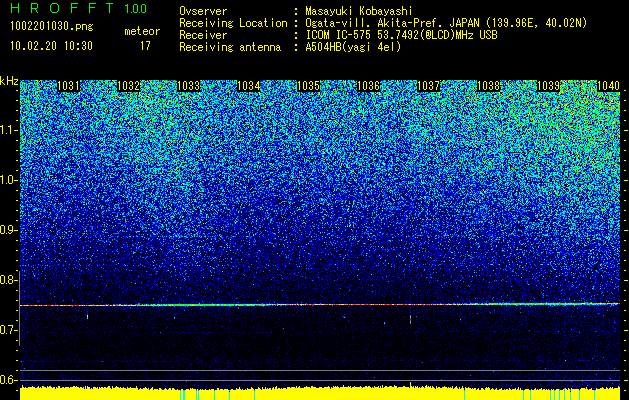
Task: Click the 1040 time marker
Action: click(x=608, y=86)
